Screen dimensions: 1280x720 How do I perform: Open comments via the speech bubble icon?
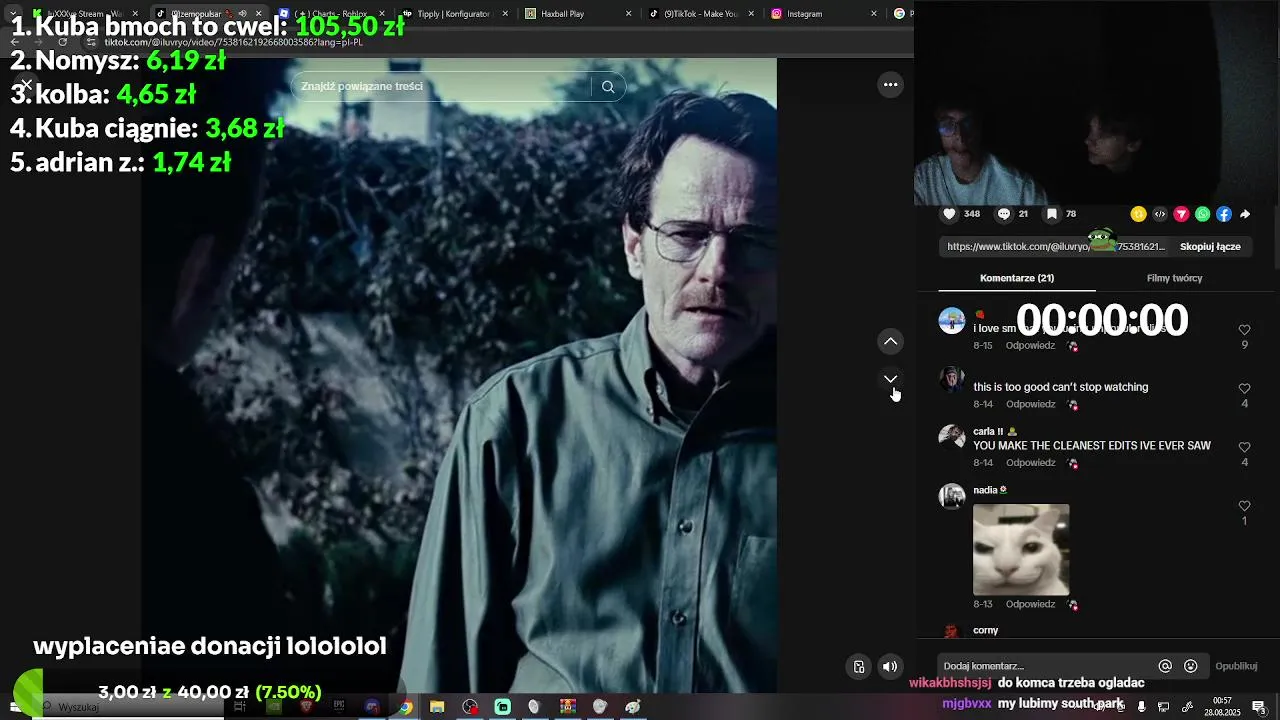coord(1004,214)
